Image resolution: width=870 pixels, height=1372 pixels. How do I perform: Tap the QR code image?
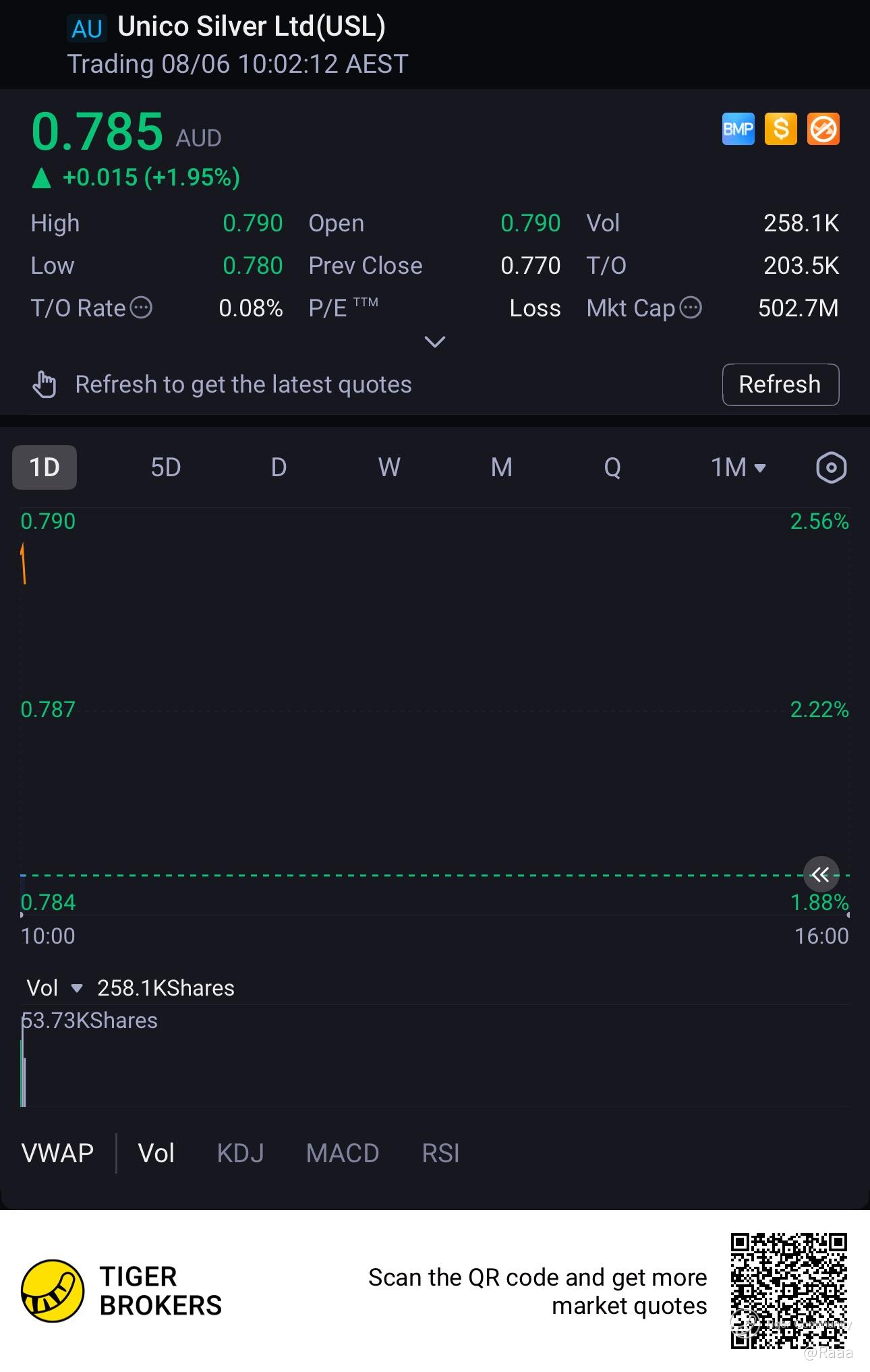(789, 1291)
